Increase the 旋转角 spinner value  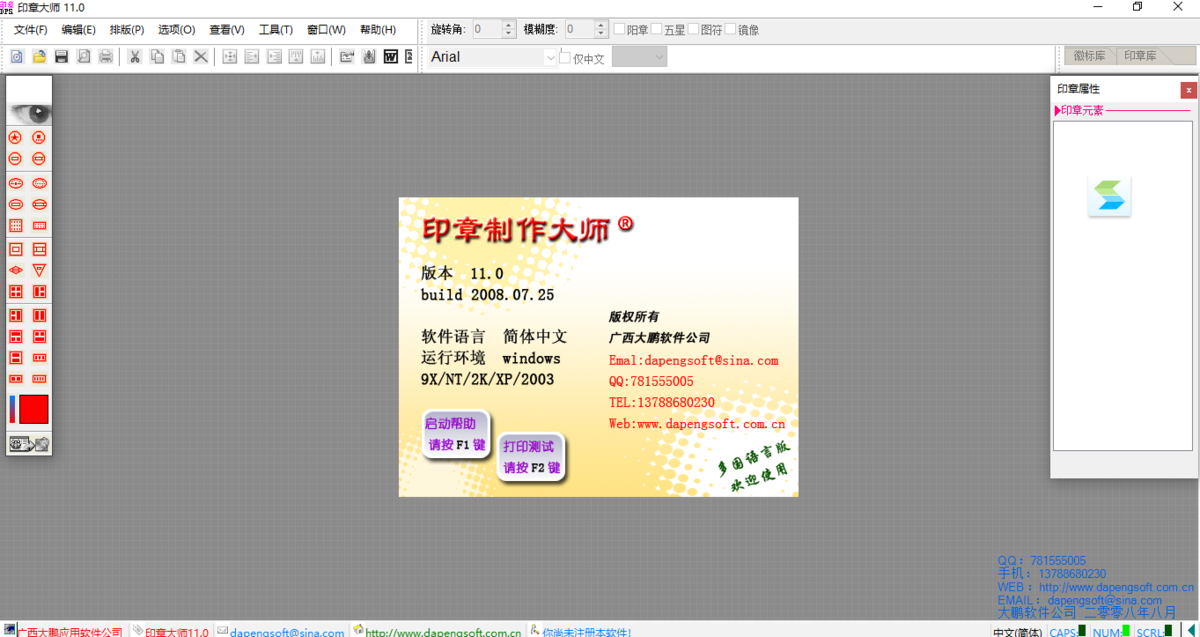(509, 25)
